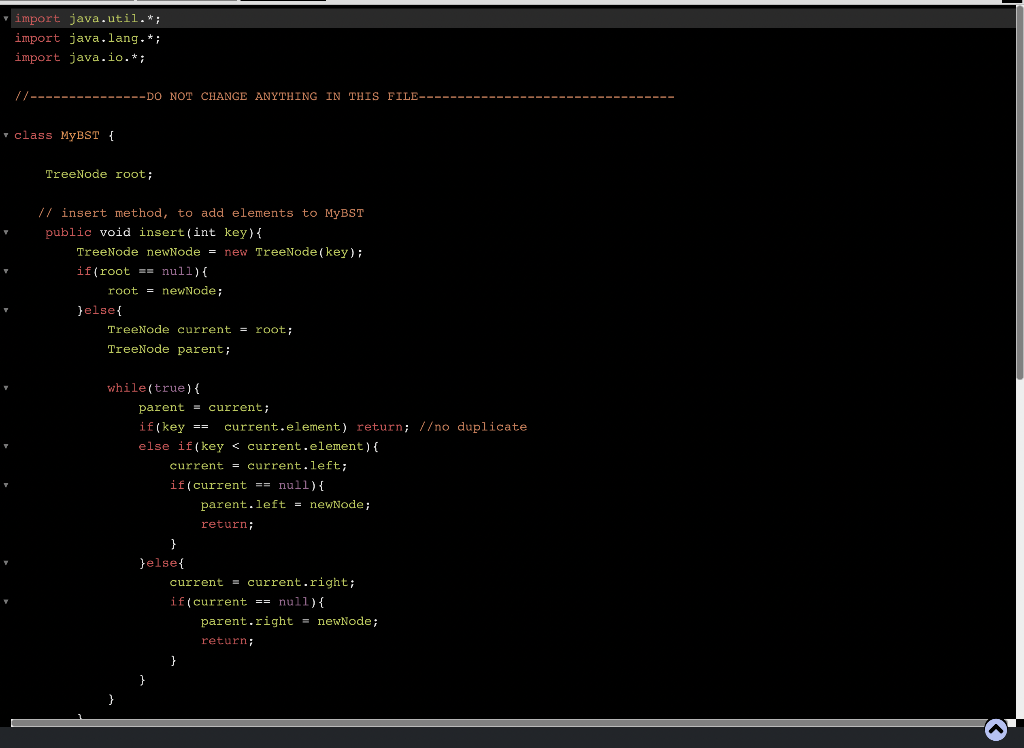Click the horizontal scrollbar at the bottom
Viewport: 1024px width, 748px height.
500,723
